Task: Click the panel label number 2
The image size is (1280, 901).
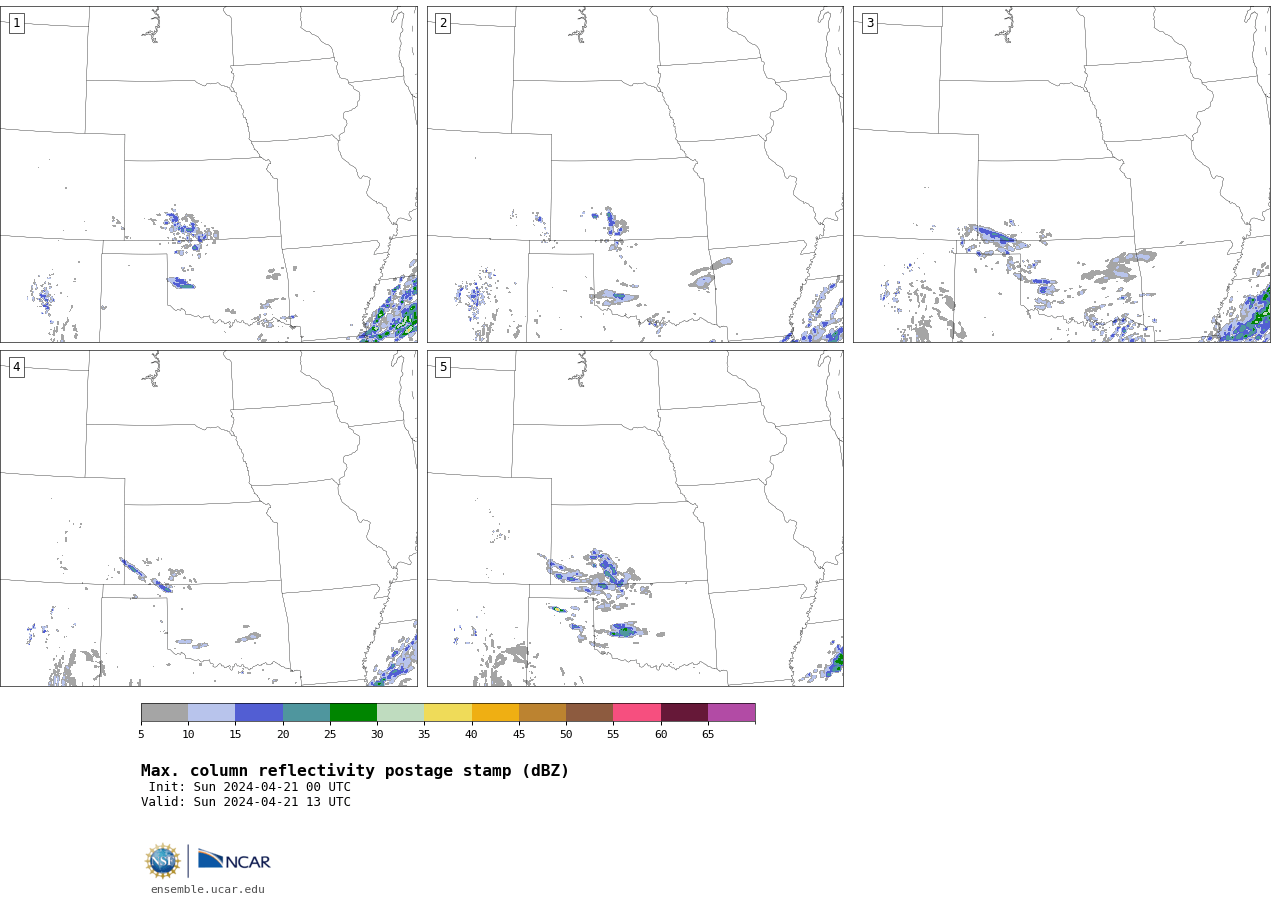Action: pyautogui.click(x=443, y=23)
